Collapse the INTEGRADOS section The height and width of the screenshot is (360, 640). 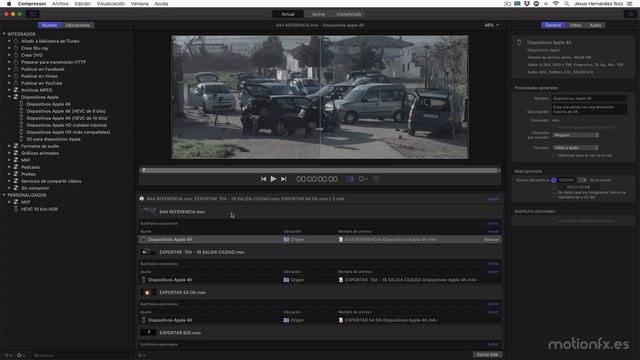(x=4, y=34)
